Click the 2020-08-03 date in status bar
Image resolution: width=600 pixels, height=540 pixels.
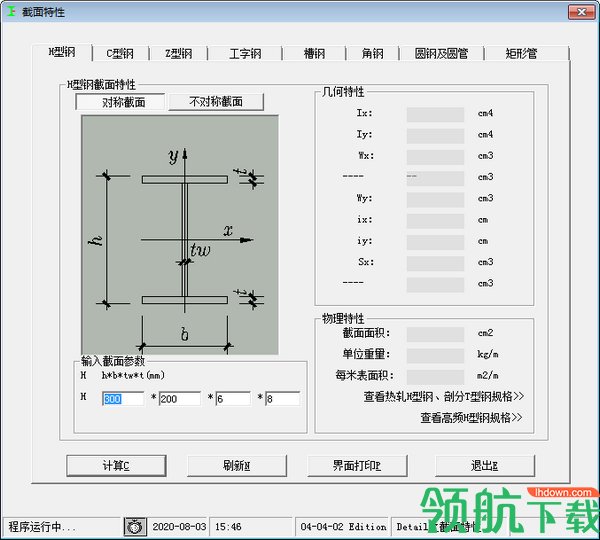pyautogui.click(x=179, y=527)
